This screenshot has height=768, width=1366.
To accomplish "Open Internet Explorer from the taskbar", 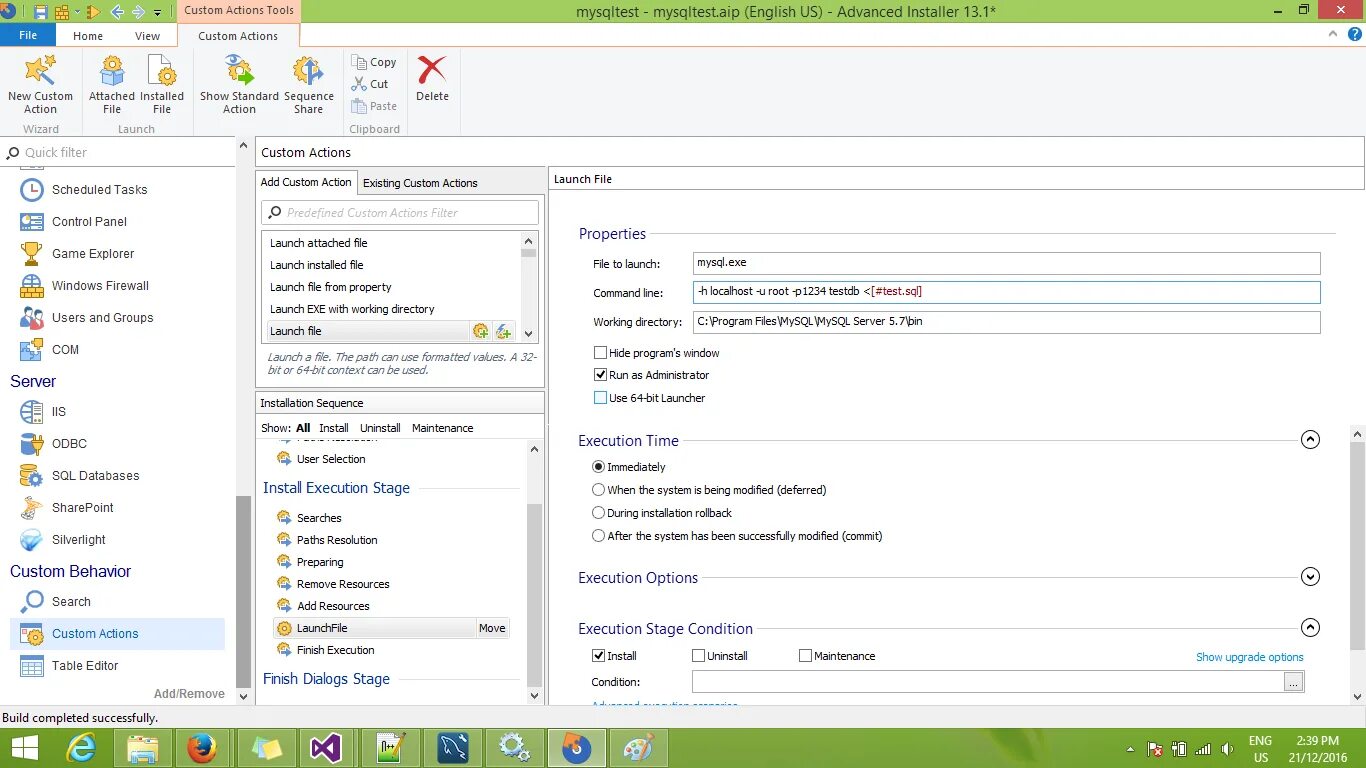I will 80,748.
